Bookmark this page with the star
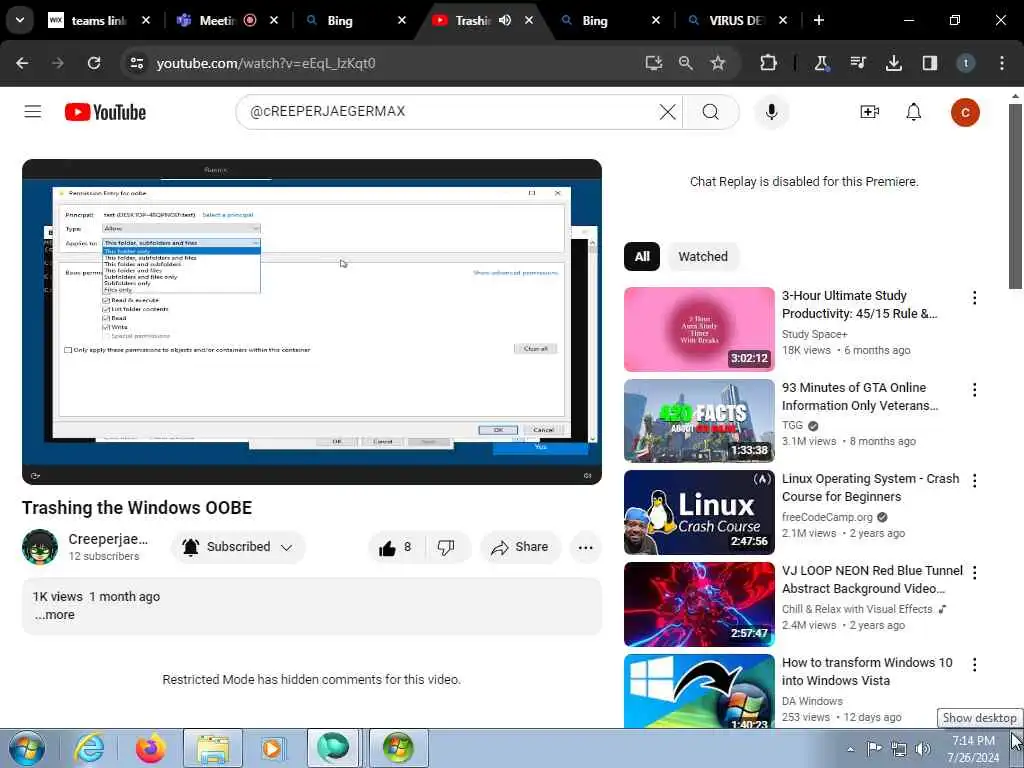 click(718, 63)
